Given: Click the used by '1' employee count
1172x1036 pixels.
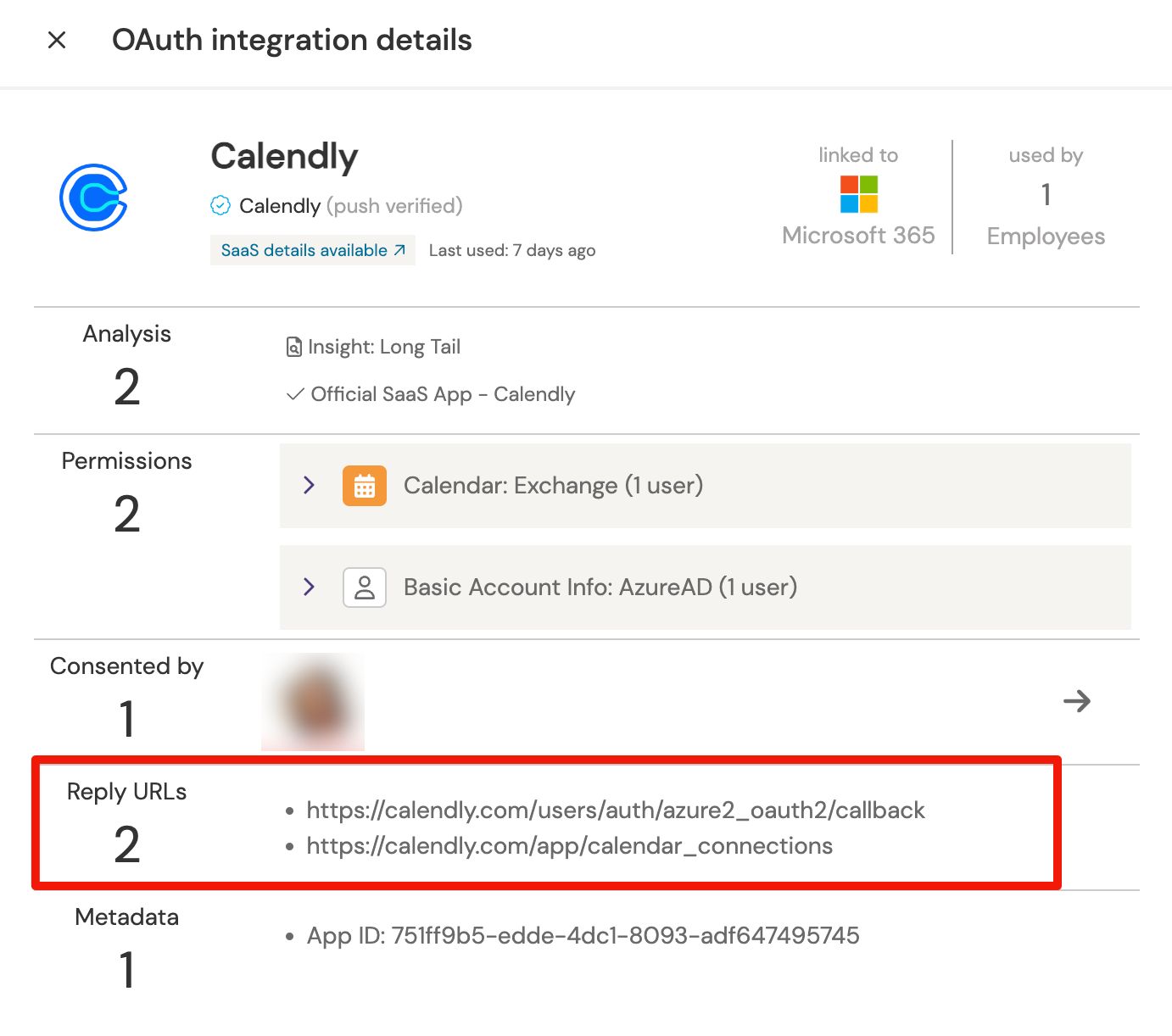Looking at the screenshot, I should coord(1046,195).
